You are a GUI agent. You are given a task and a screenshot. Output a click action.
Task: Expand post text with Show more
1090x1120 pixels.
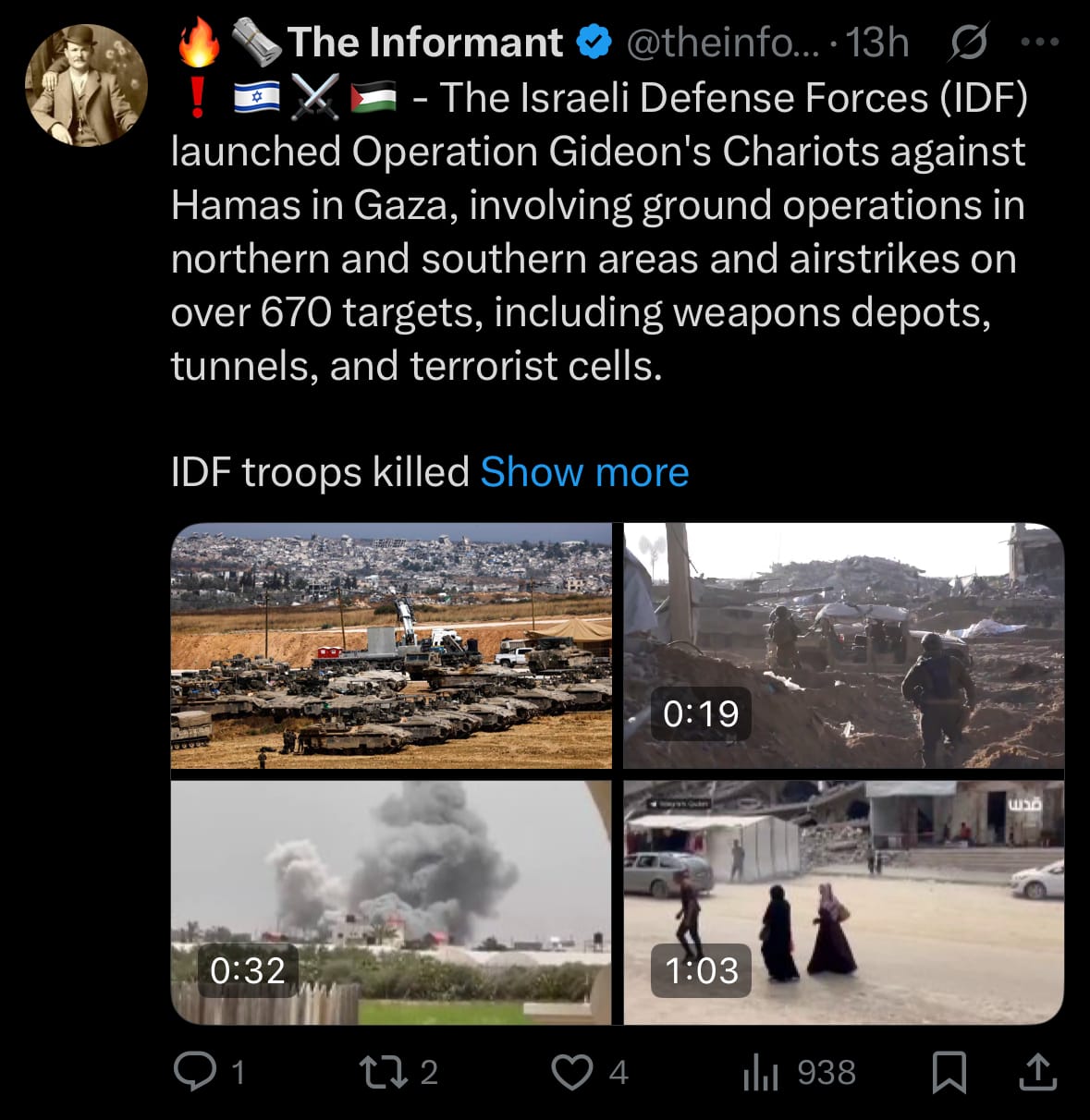(584, 472)
